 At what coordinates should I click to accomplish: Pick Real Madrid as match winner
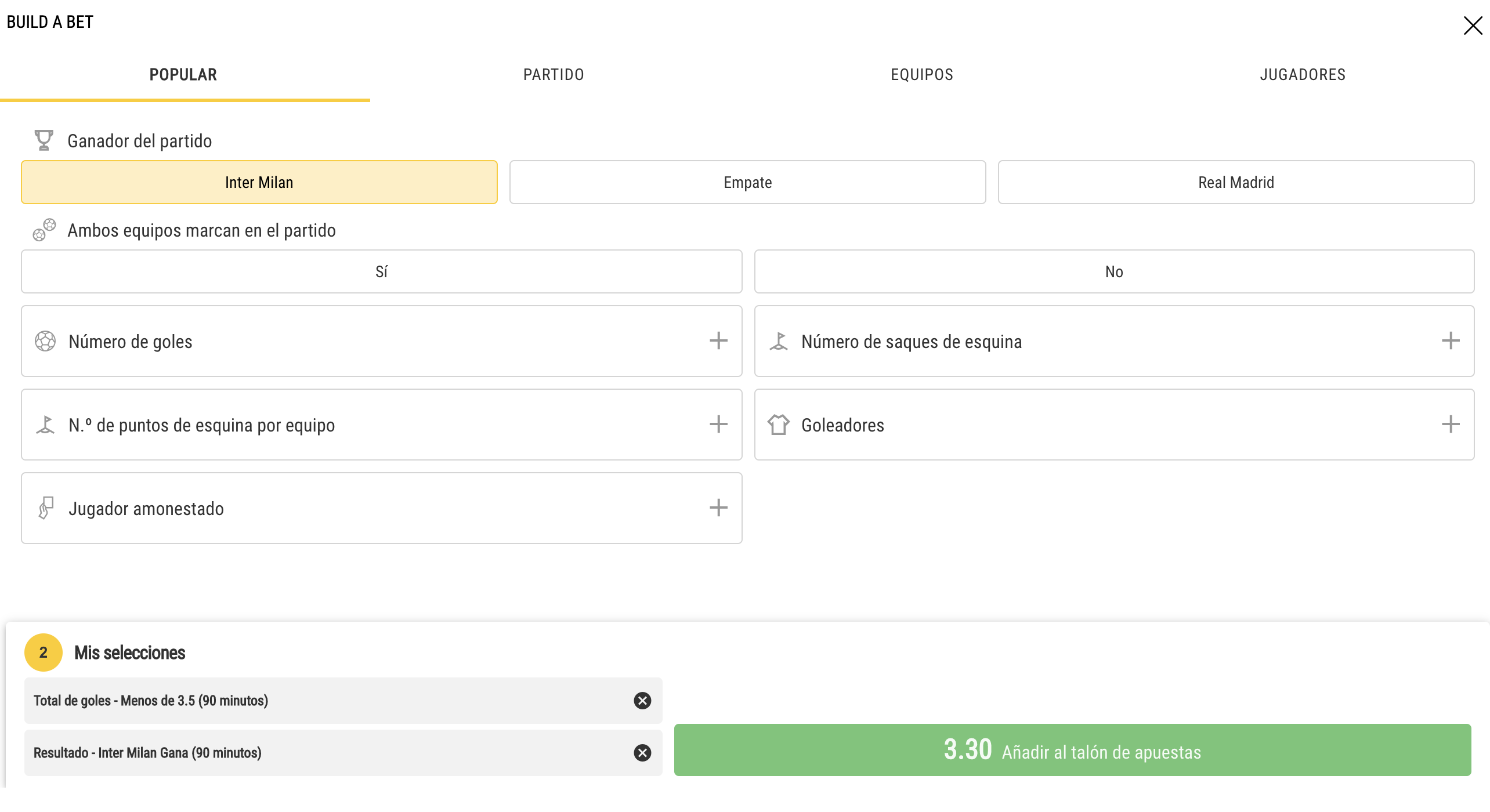coord(1236,182)
